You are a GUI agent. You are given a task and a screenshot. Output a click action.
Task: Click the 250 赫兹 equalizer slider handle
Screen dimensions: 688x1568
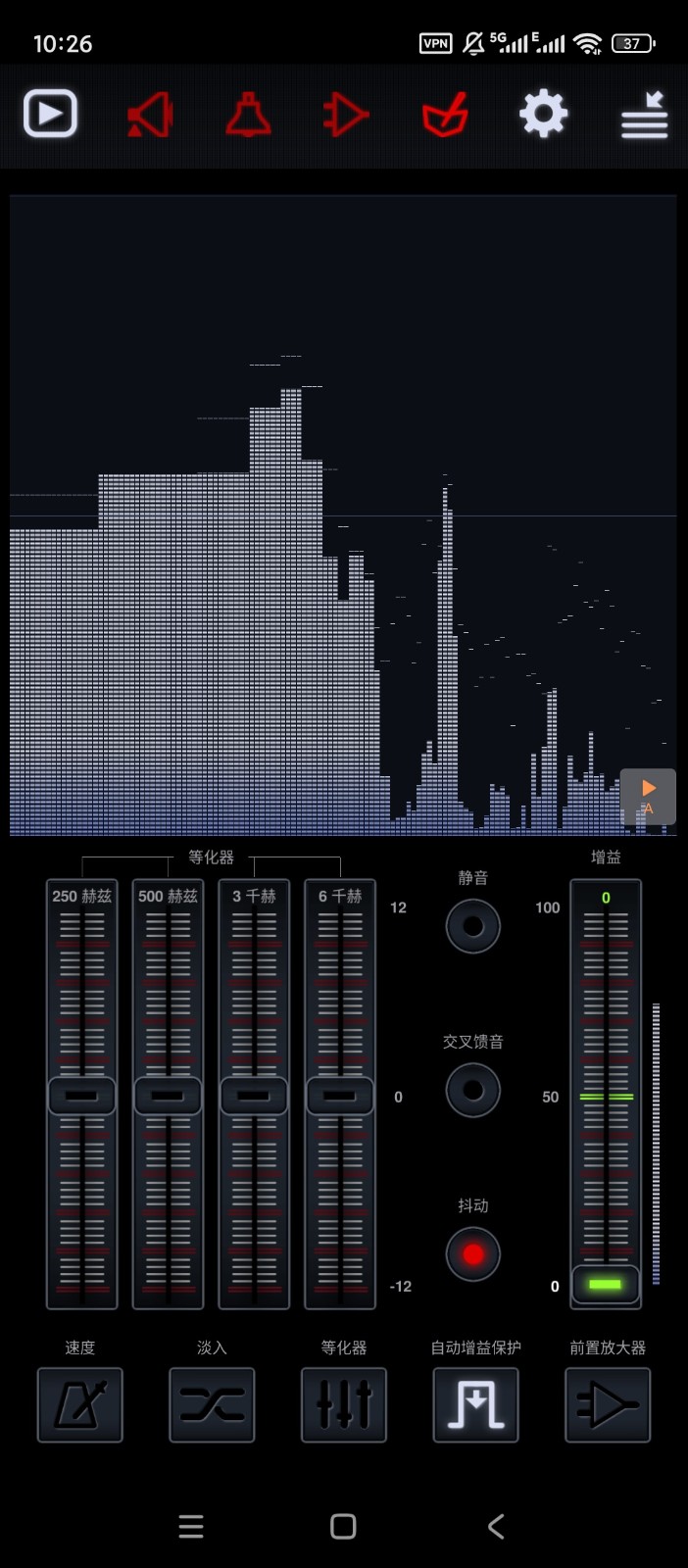tap(82, 1096)
